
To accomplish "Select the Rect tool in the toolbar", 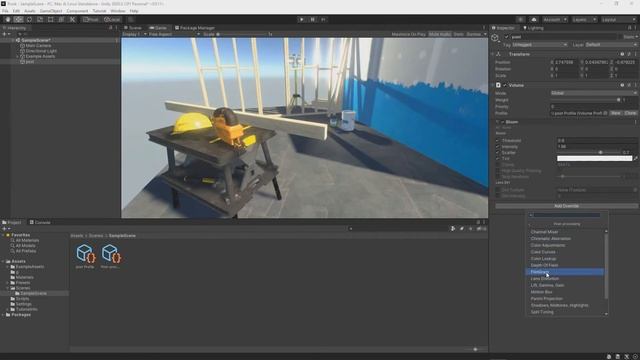I will pyautogui.click(x=51, y=19).
